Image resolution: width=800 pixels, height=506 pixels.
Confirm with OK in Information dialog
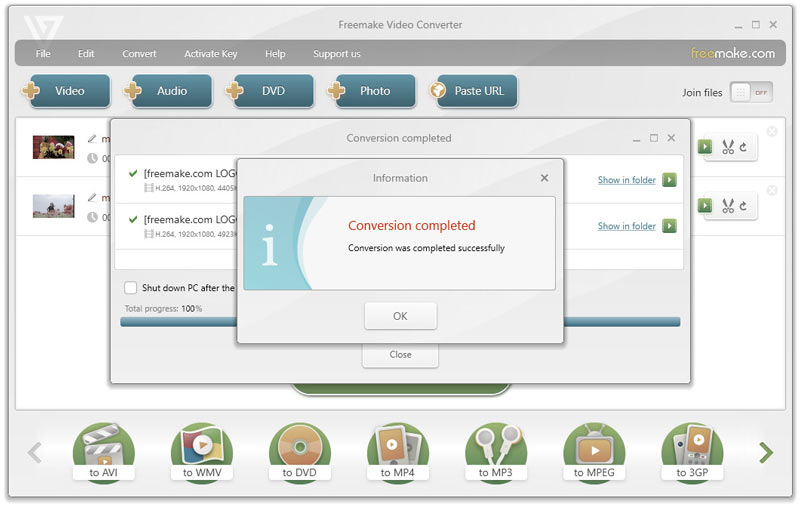coord(401,316)
